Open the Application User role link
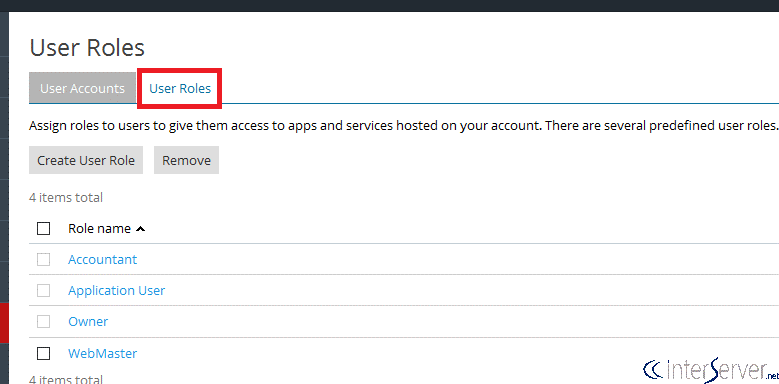The width and height of the screenshot is (779, 384). [x=116, y=291]
